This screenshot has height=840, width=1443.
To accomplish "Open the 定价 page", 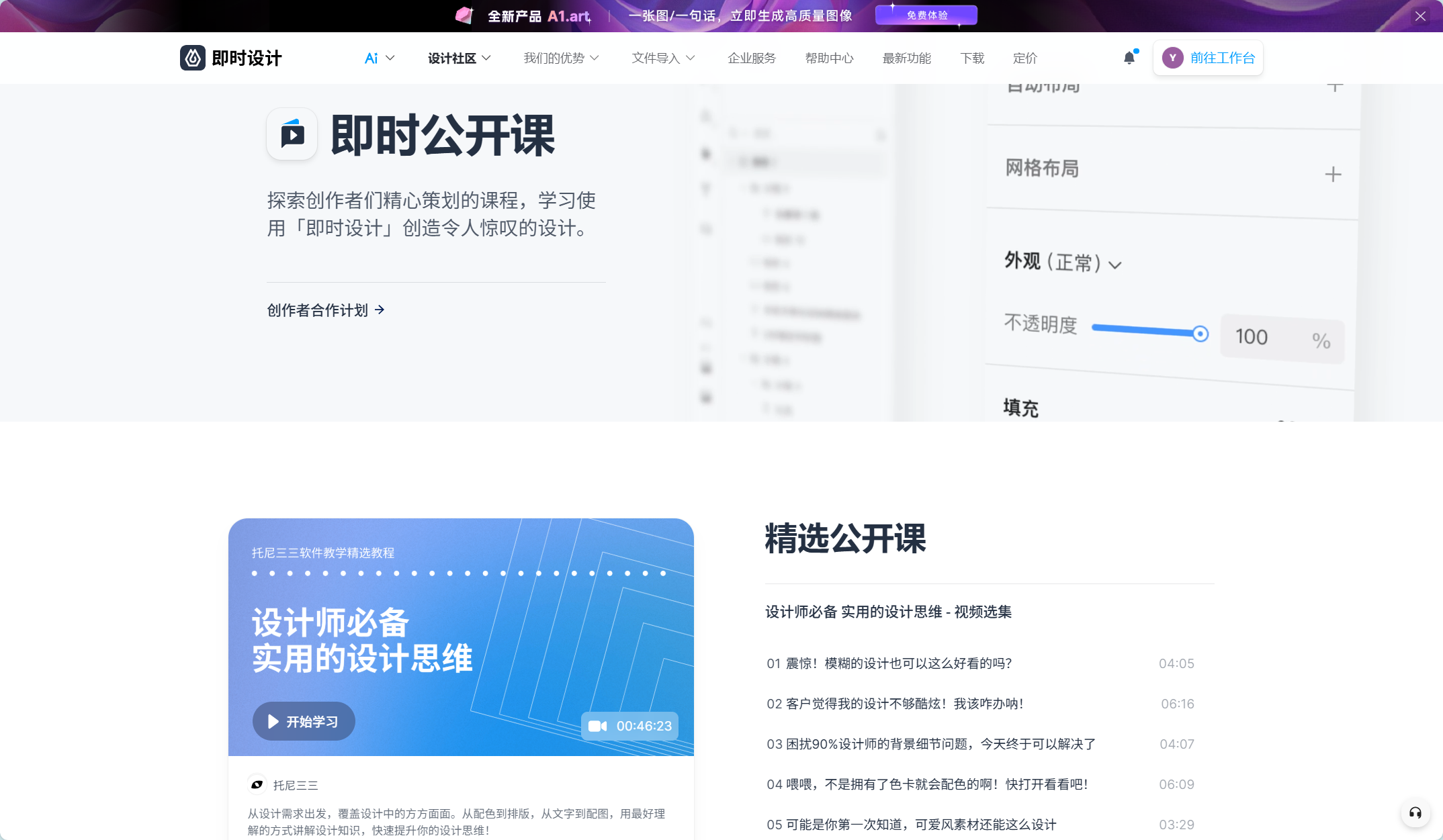I will [x=1025, y=58].
